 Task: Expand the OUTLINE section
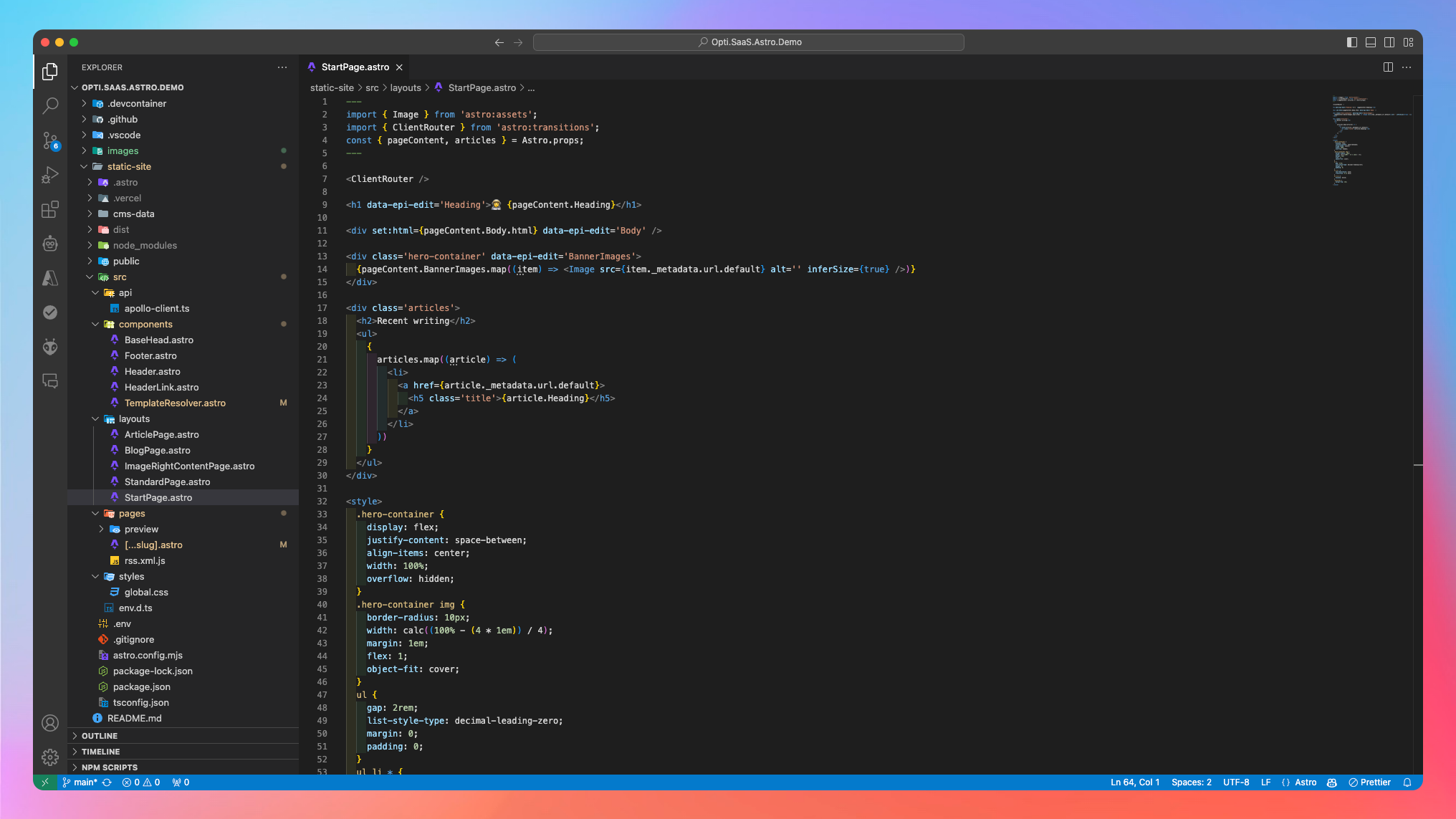[x=100, y=736]
